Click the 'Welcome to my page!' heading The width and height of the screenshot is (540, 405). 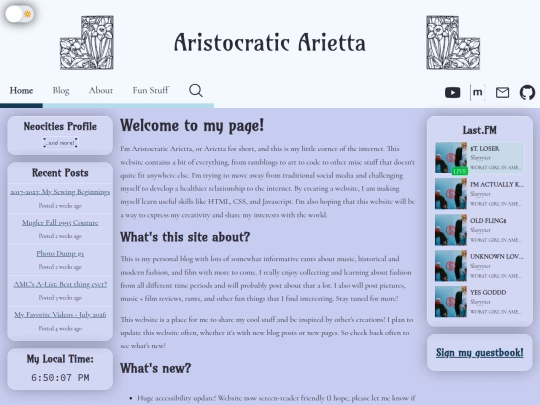point(192,125)
